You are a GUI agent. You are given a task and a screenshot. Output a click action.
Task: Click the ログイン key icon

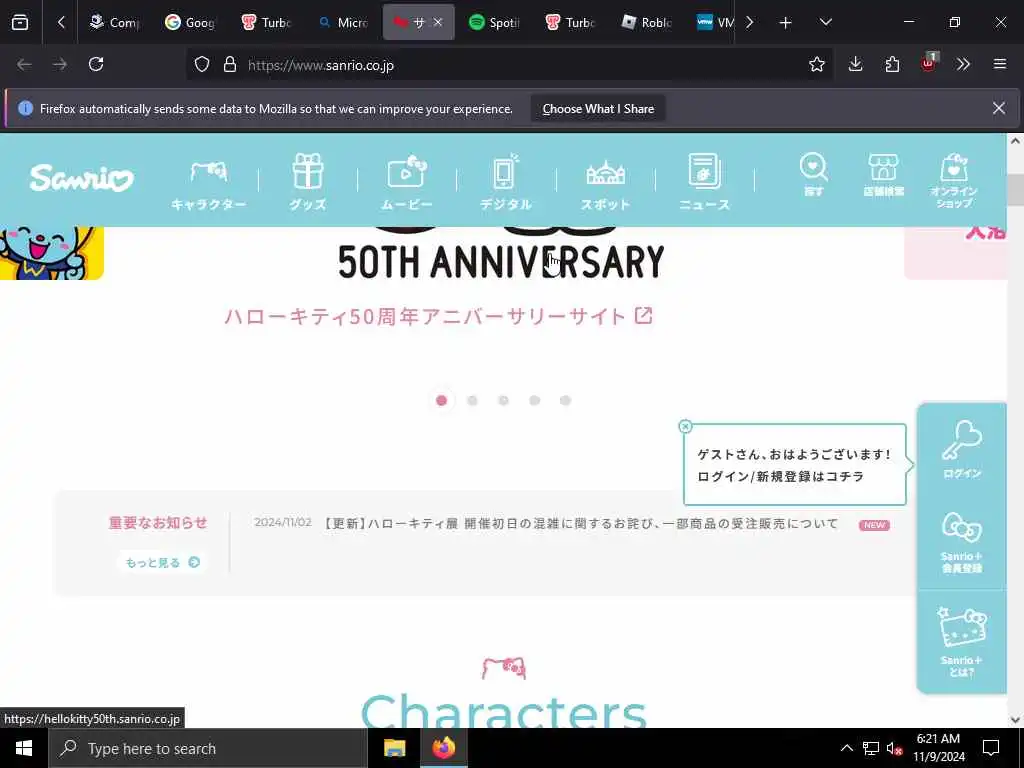(x=962, y=449)
